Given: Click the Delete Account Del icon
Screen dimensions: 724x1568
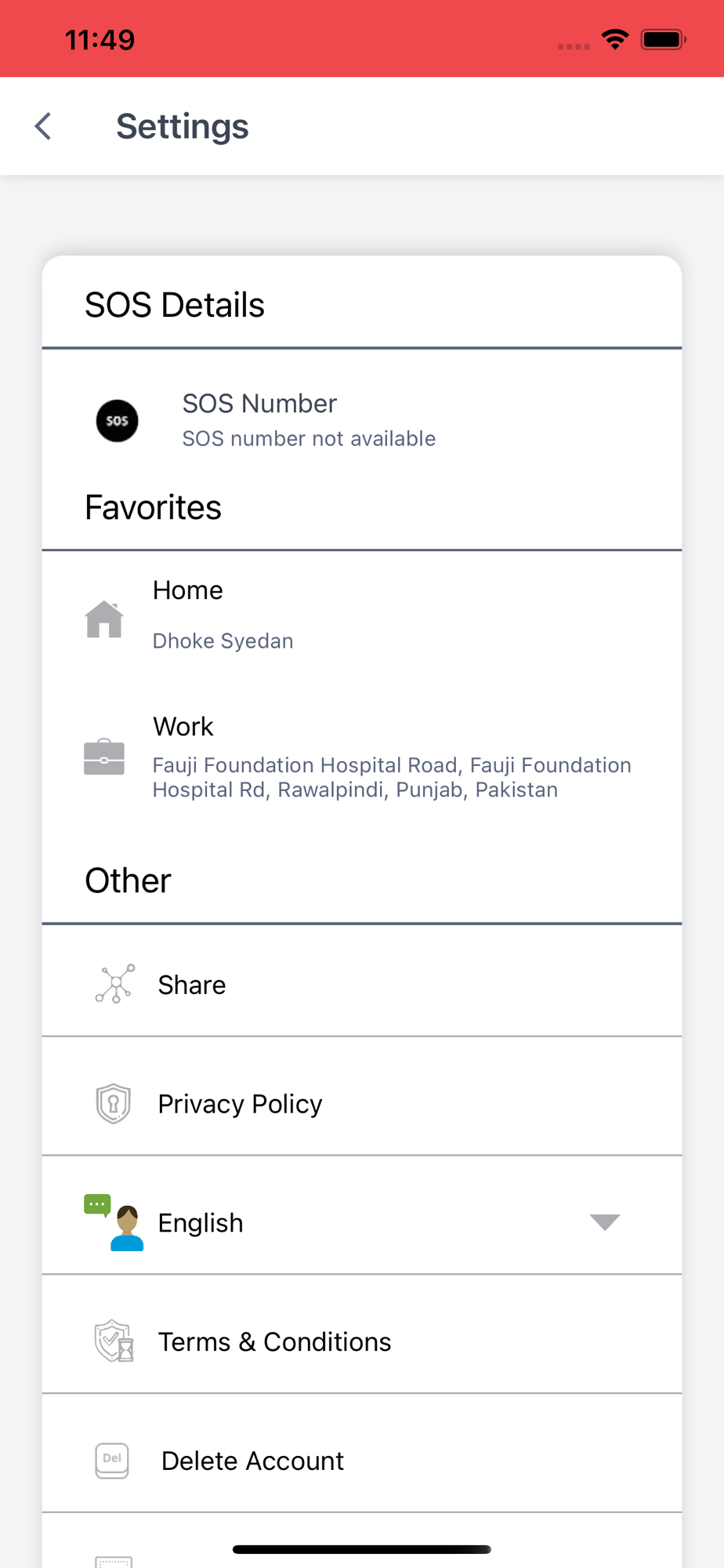Looking at the screenshot, I should (112, 1461).
